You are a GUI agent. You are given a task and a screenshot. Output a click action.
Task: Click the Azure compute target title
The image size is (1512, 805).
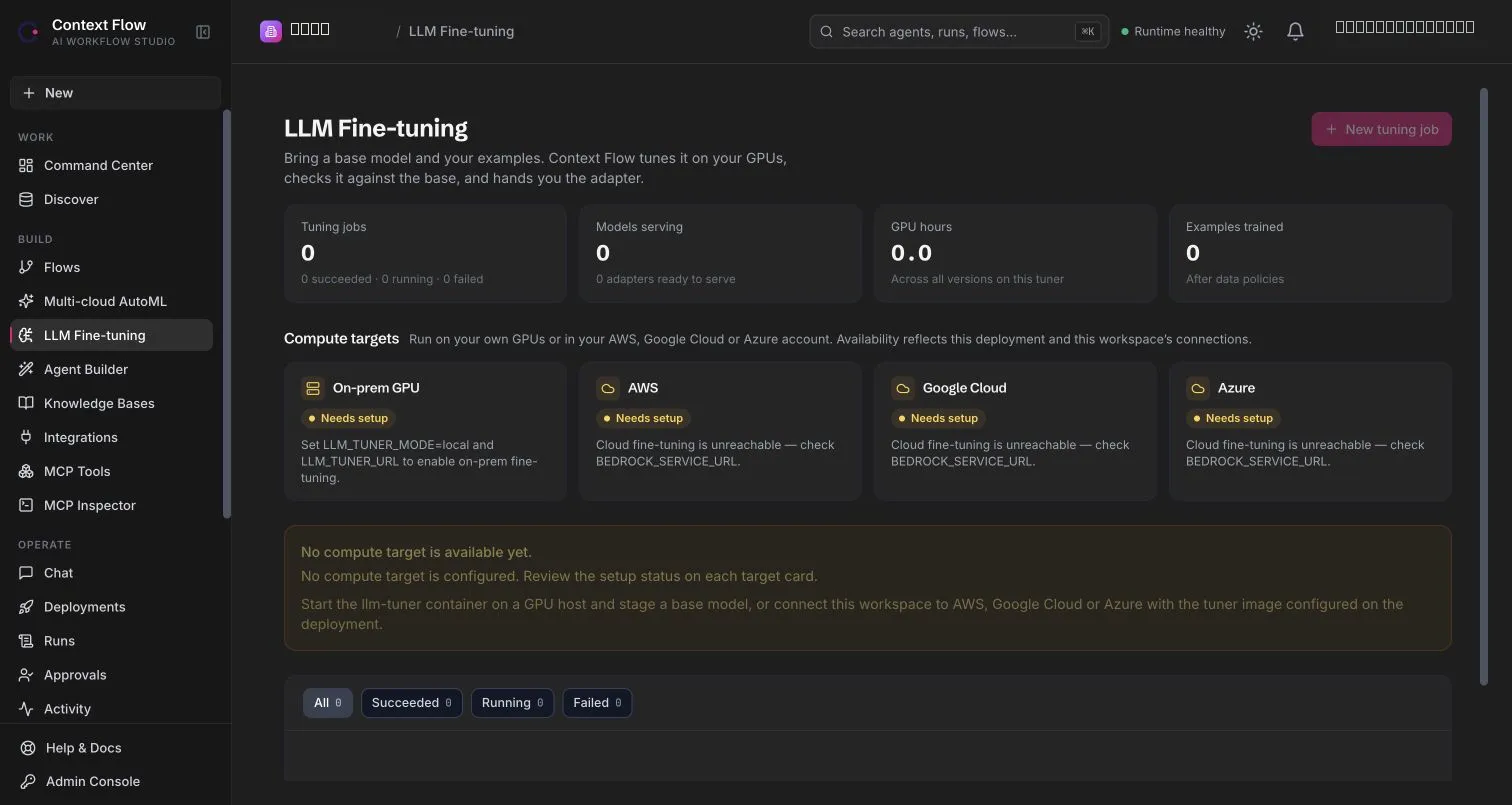pos(1236,388)
